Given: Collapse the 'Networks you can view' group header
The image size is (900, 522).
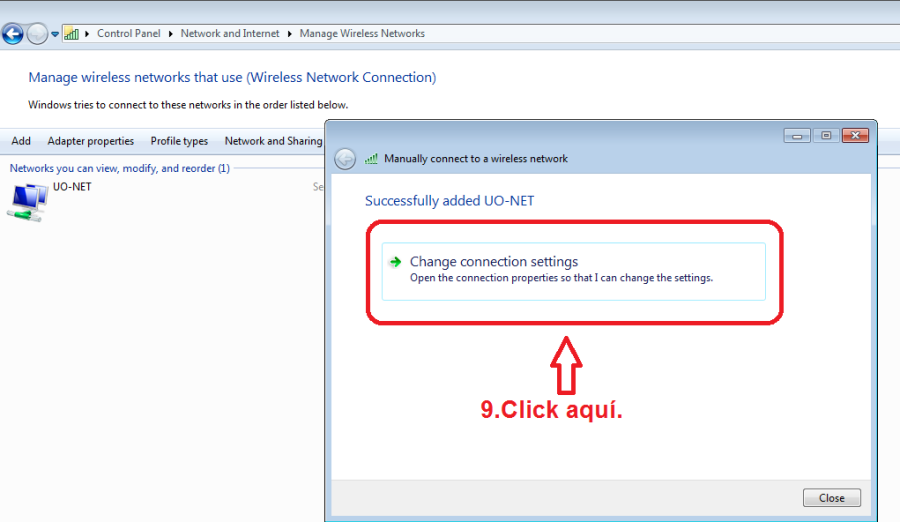Looking at the screenshot, I should 119,168.
